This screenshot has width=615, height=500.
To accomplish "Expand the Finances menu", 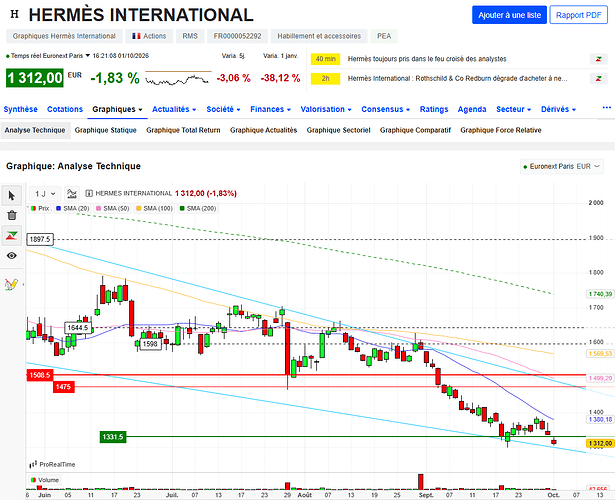I will point(270,109).
